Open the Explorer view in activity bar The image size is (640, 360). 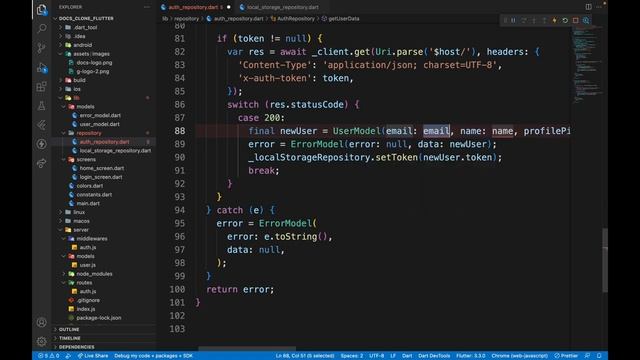pos(42,9)
